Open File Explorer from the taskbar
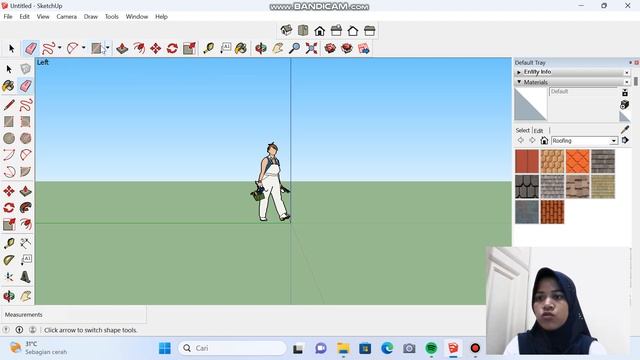Screen dimensions: 640x360 [343, 348]
